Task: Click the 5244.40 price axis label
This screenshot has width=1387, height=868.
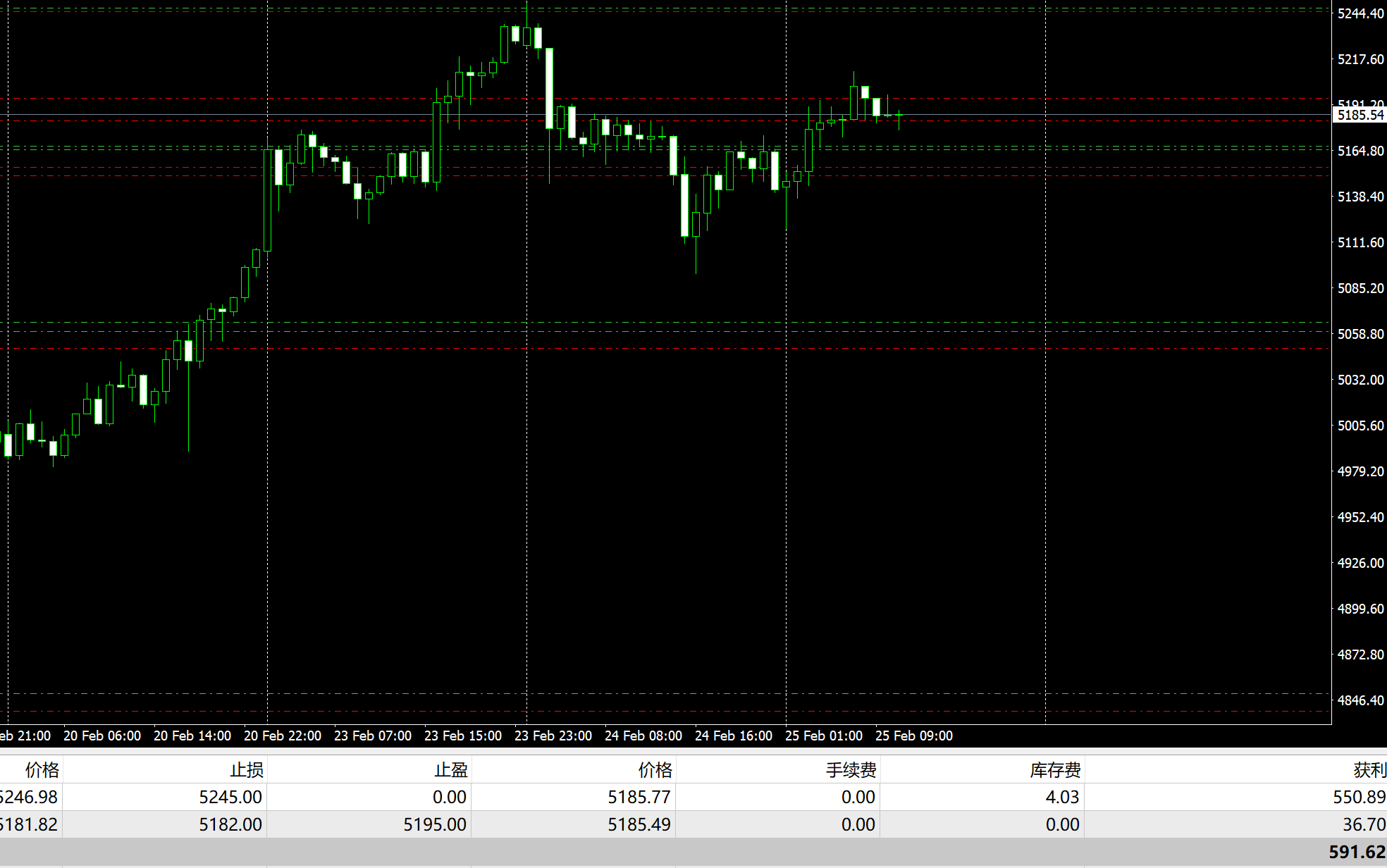Action: pyautogui.click(x=1360, y=13)
